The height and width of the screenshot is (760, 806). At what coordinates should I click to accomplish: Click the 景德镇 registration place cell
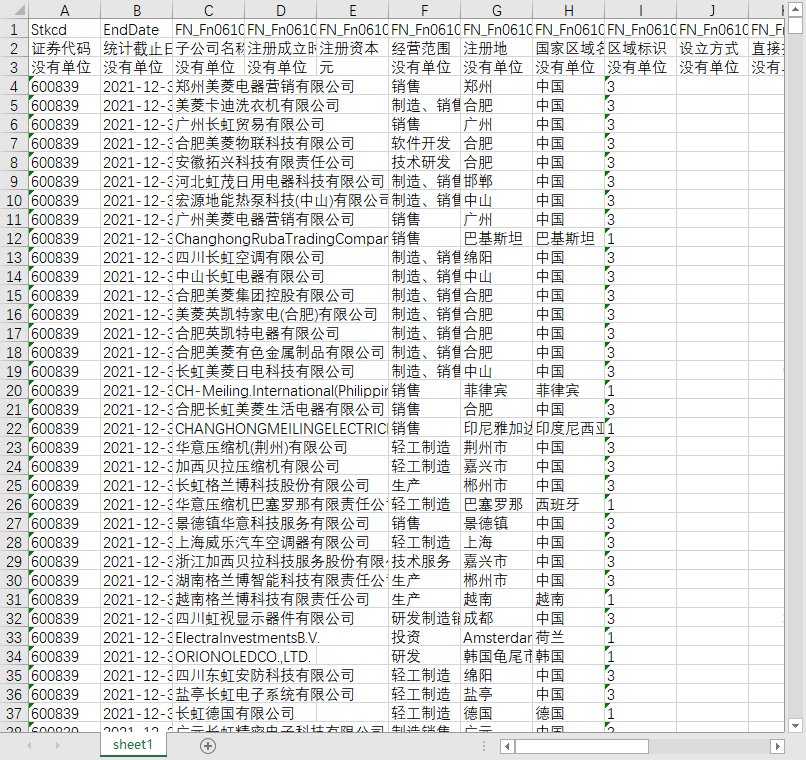(497, 524)
